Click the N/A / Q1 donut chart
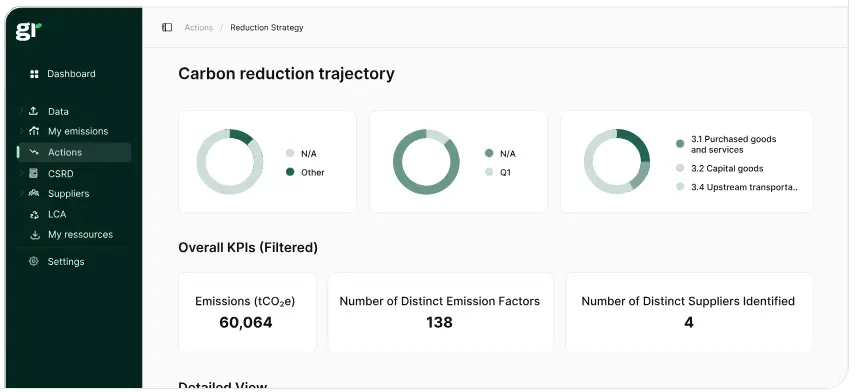Screen dimensions: 856x392 pyautogui.click(x=426, y=162)
